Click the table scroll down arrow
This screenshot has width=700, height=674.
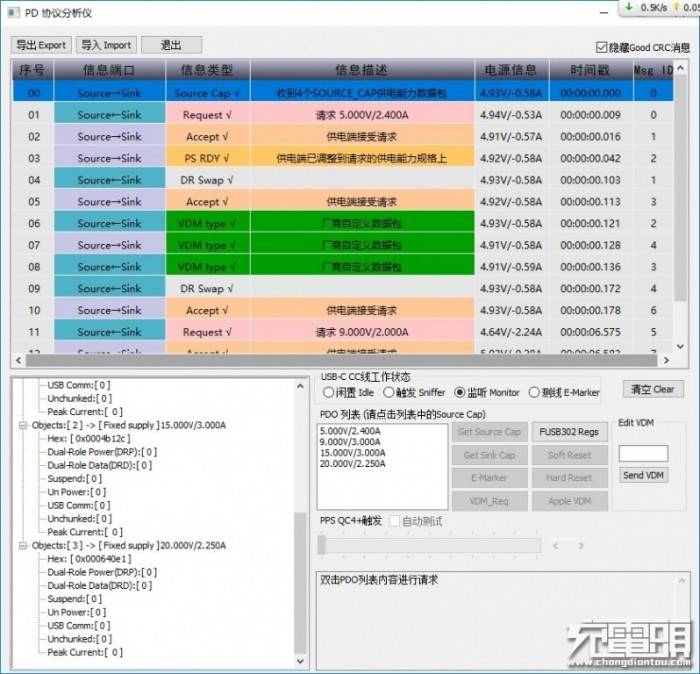point(680,346)
